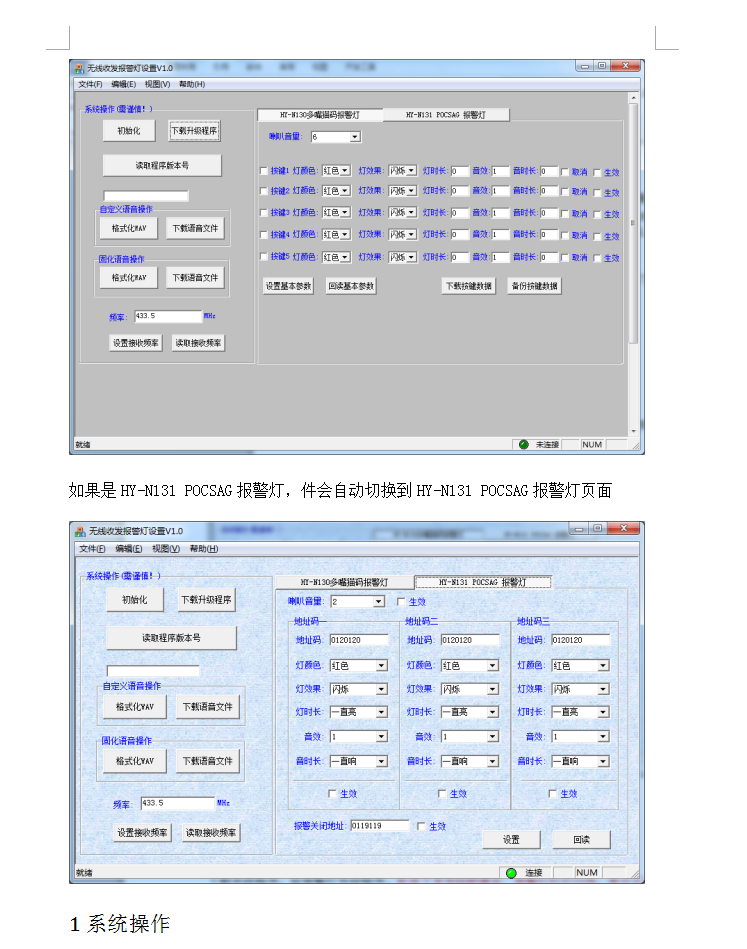
Task: Click the 设置基本参数 button
Action: point(288,286)
